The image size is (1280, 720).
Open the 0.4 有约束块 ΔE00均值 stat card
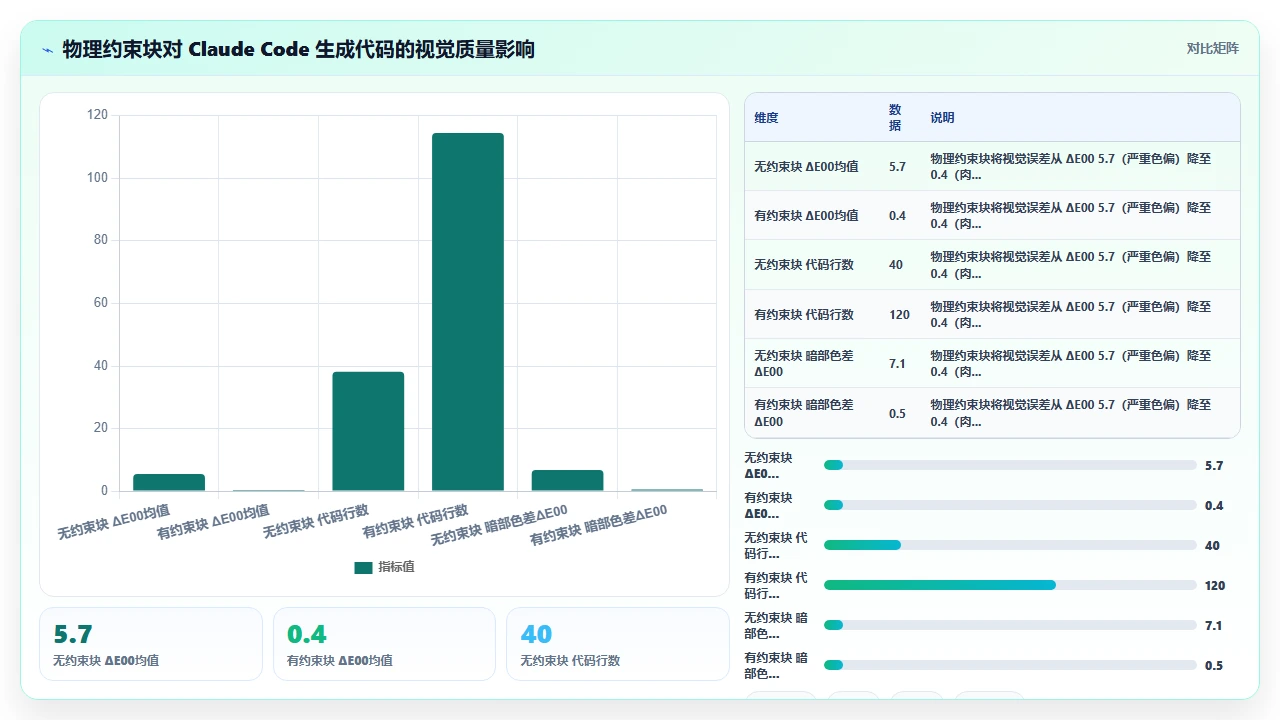384,644
